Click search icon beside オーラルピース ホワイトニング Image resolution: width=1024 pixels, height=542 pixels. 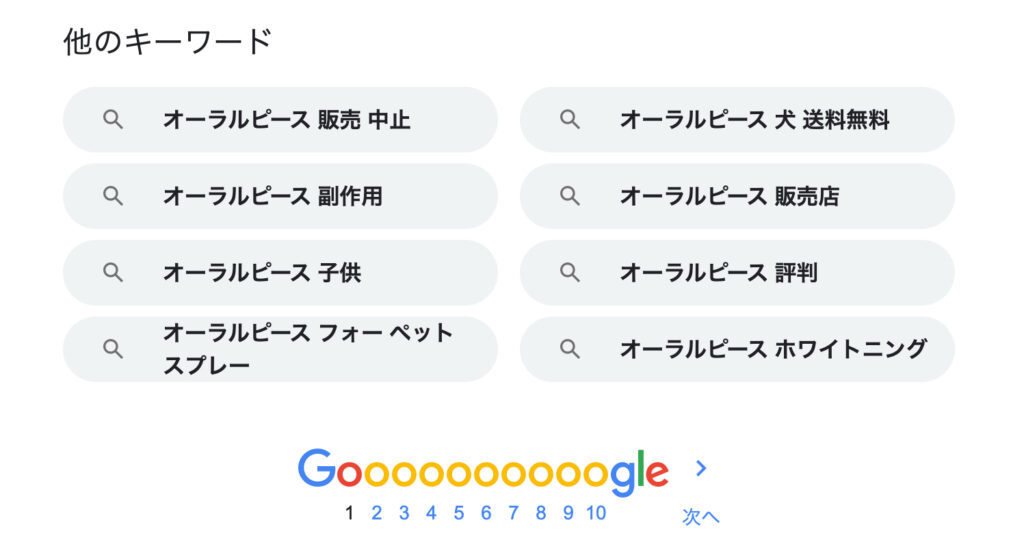(570, 349)
